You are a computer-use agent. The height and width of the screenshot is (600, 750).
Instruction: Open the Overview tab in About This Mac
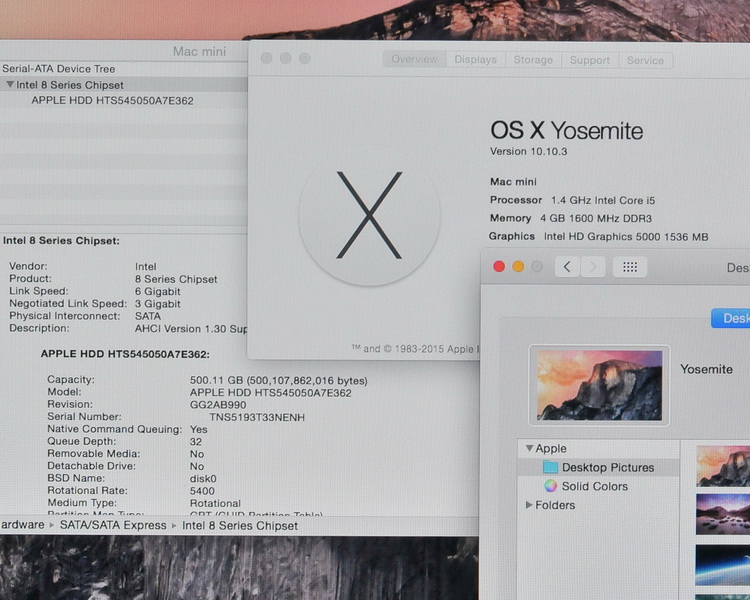pos(415,59)
